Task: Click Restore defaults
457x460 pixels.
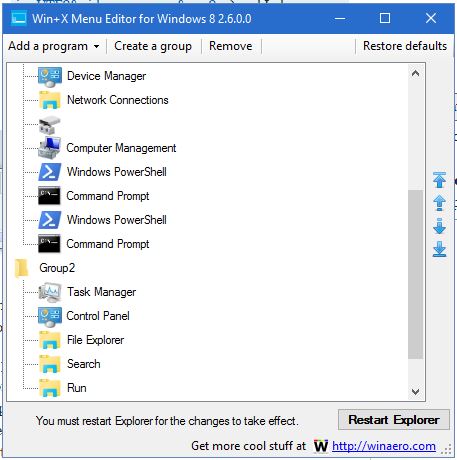Action: tap(405, 46)
